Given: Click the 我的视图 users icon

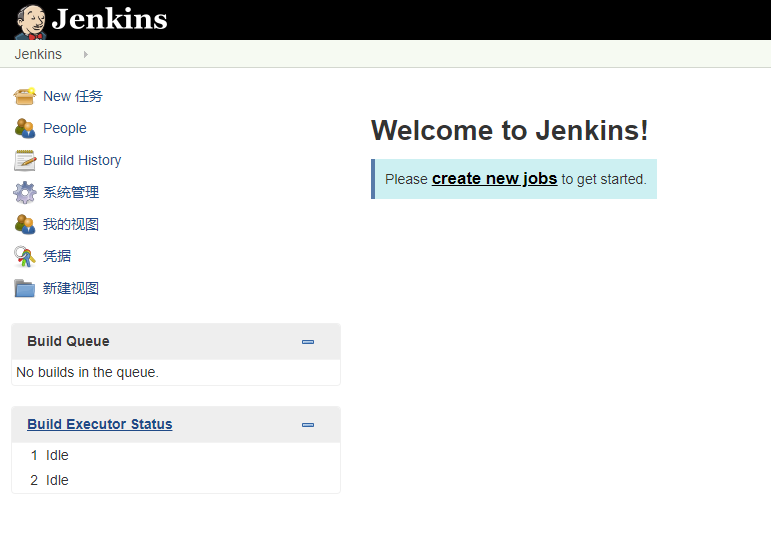Looking at the screenshot, I should 25,224.
